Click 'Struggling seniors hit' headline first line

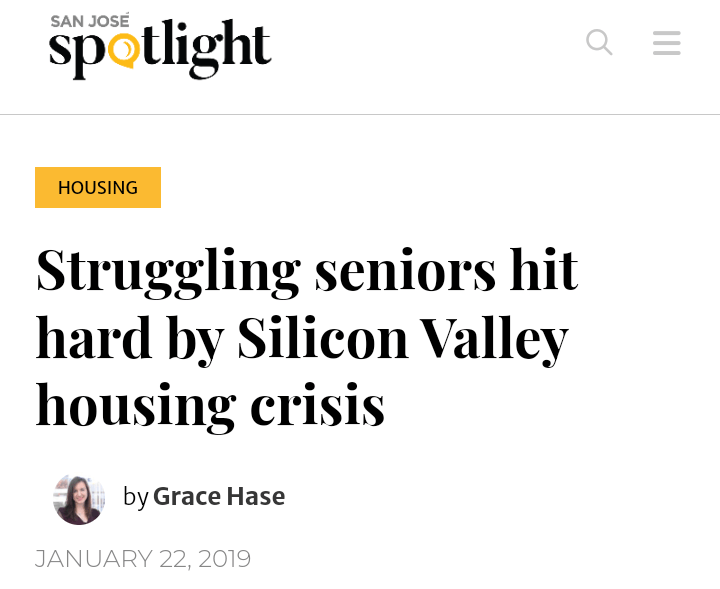point(306,270)
